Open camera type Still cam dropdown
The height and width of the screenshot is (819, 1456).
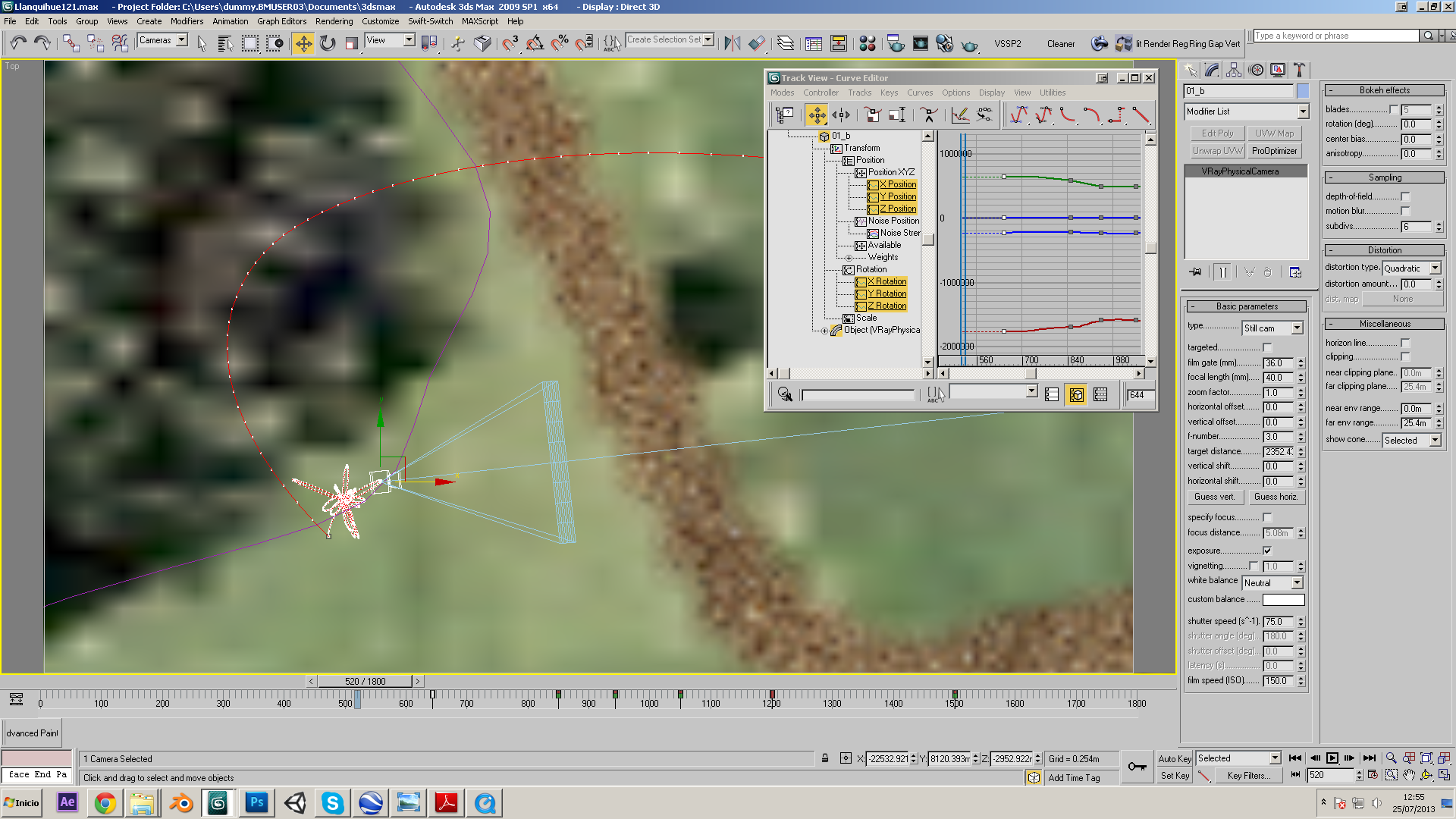click(1272, 328)
